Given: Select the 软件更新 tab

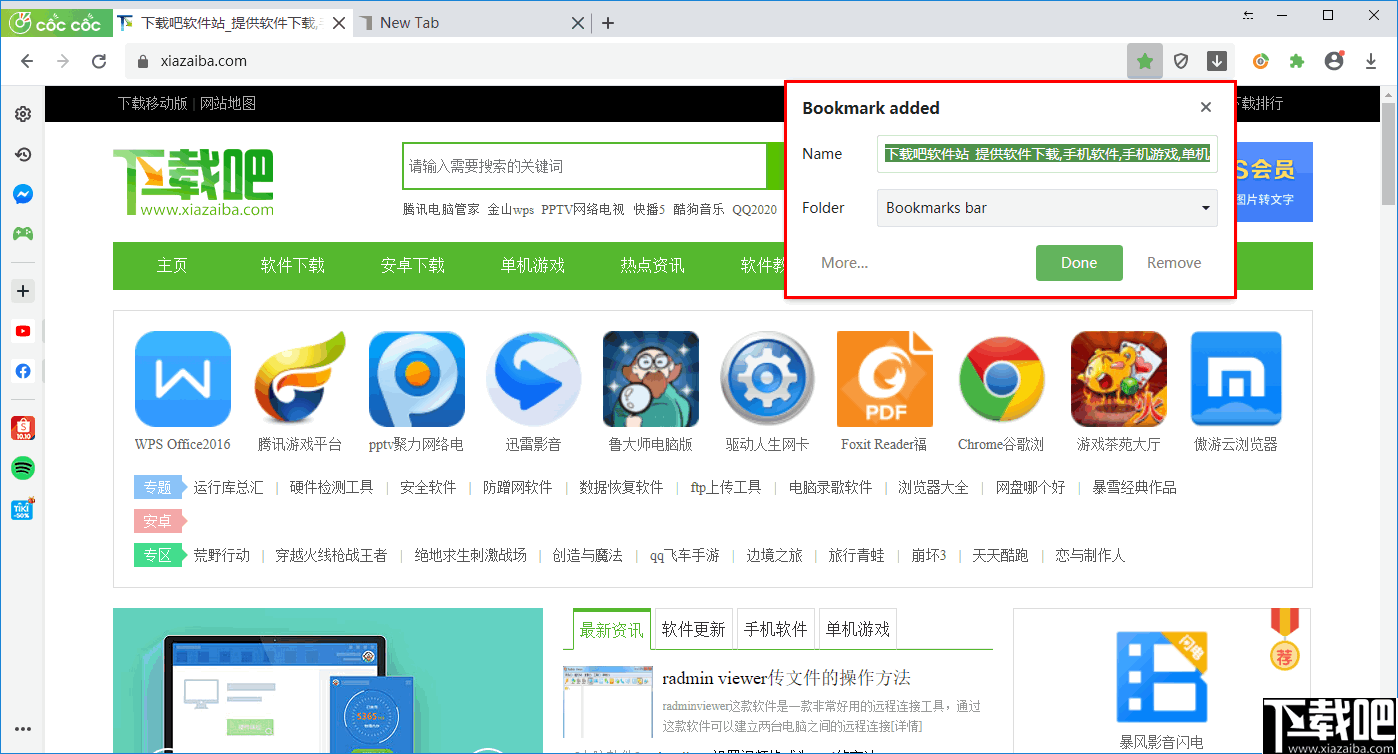Looking at the screenshot, I should click(693, 628).
